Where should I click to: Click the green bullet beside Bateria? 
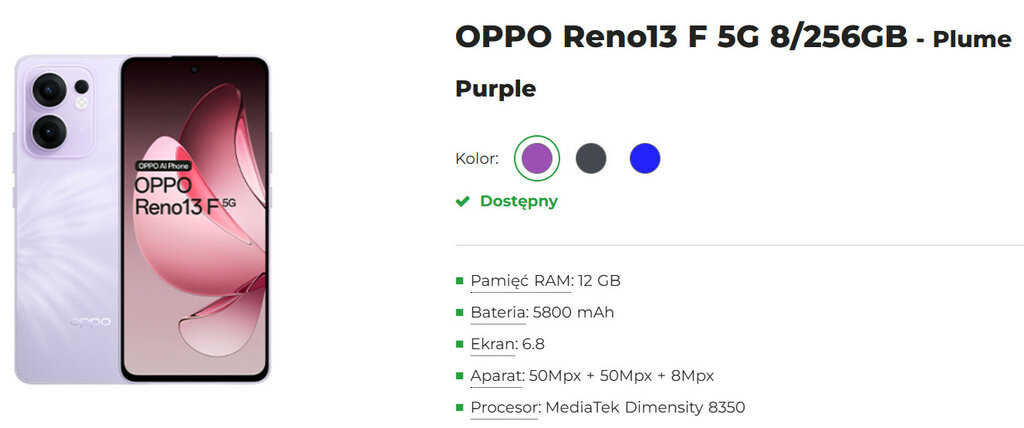[459, 312]
